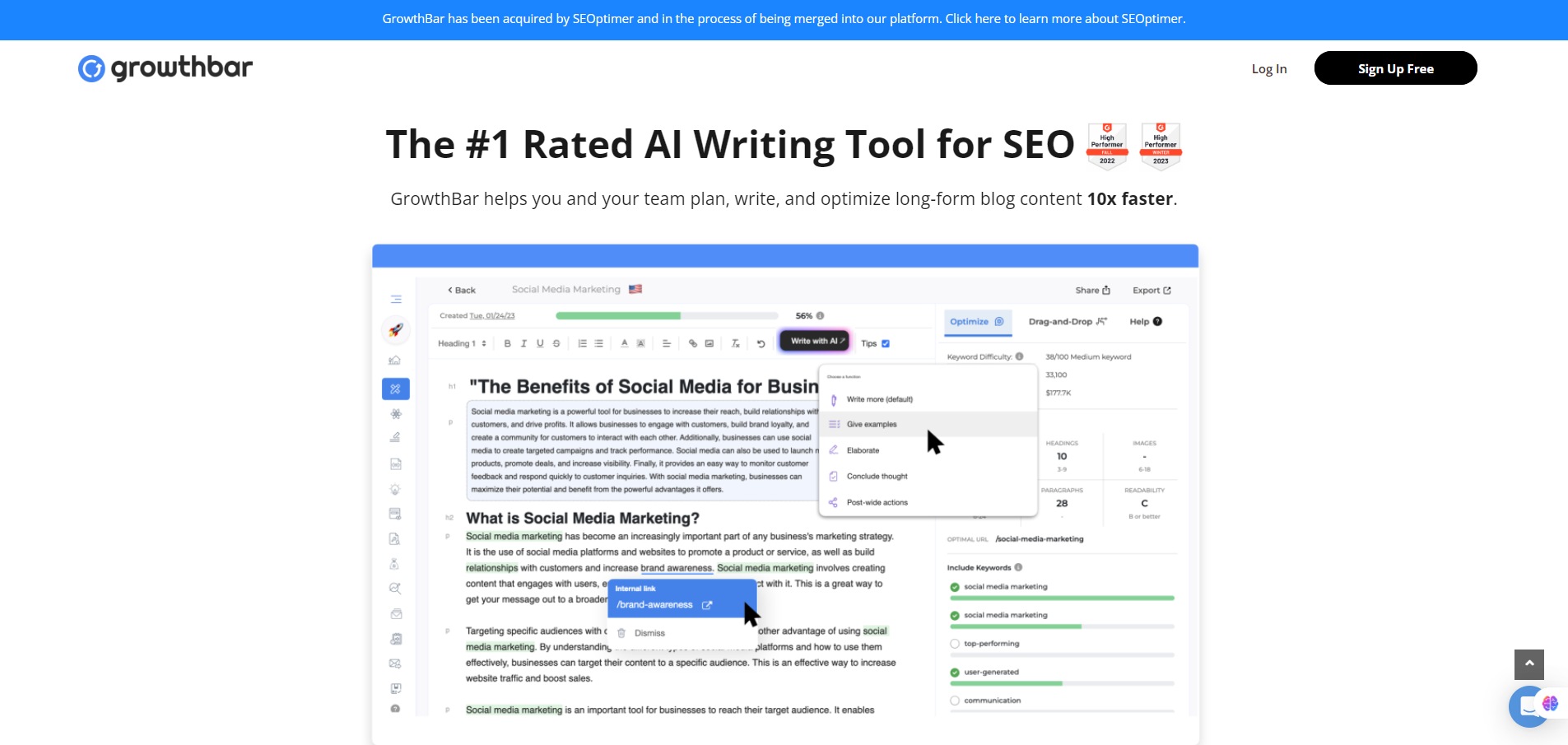Click the text alignment icon
Screen dimensions: 1568x745
coord(666,344)
